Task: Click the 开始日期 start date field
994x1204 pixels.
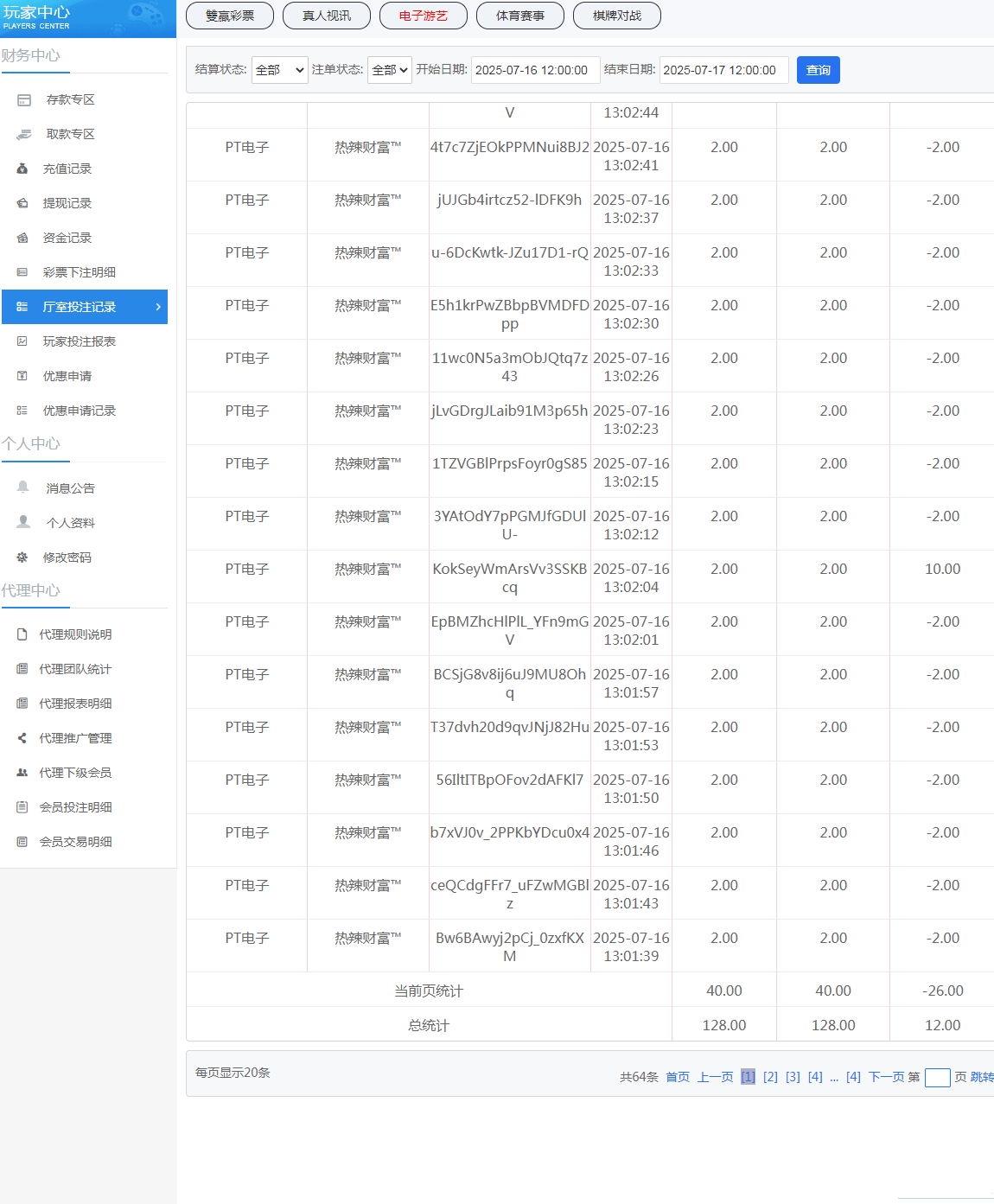Action: click(535, 70)
